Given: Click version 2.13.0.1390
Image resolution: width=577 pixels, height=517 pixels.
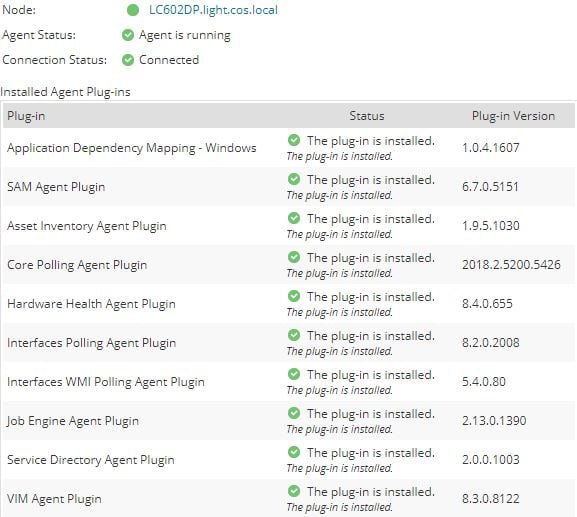Looking at the screenshot, I should tap(494, 421).
